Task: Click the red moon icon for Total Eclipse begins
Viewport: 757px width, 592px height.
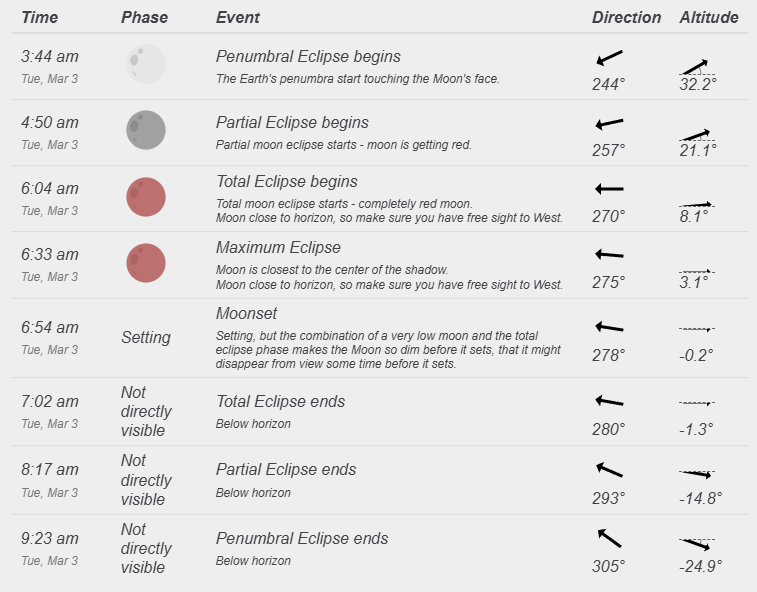Action: pos(146,196)
